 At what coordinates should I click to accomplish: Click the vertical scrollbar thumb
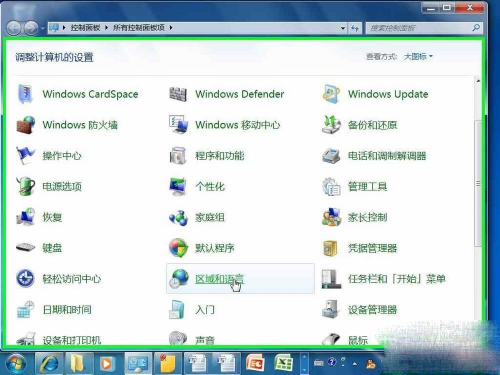point(478,184)
